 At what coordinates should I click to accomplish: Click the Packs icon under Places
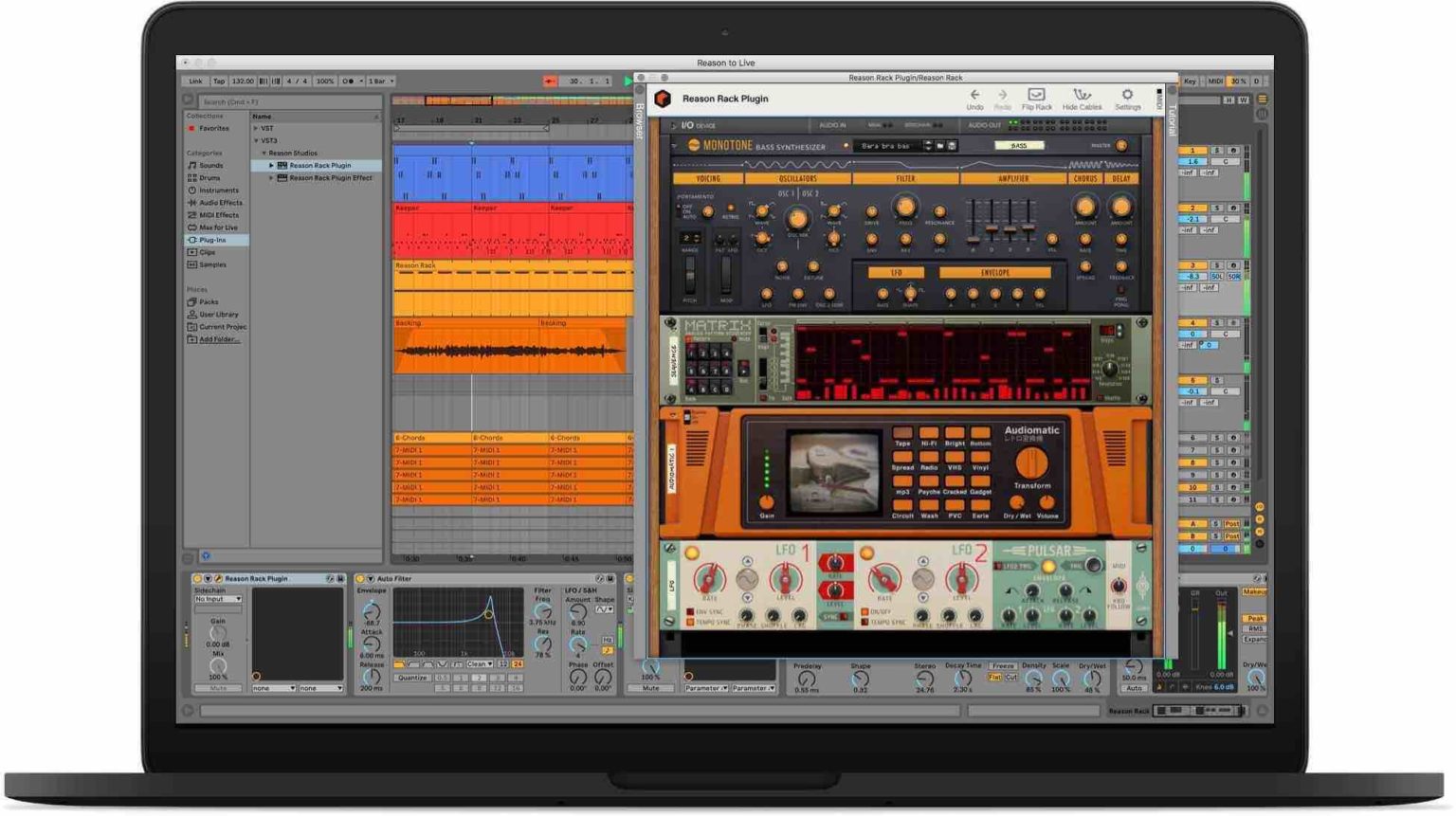point(192,301)
